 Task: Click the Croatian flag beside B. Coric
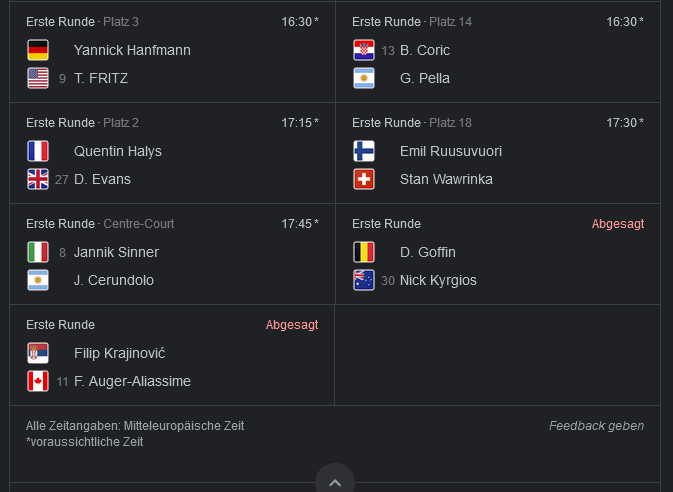[x=364, y=50]
